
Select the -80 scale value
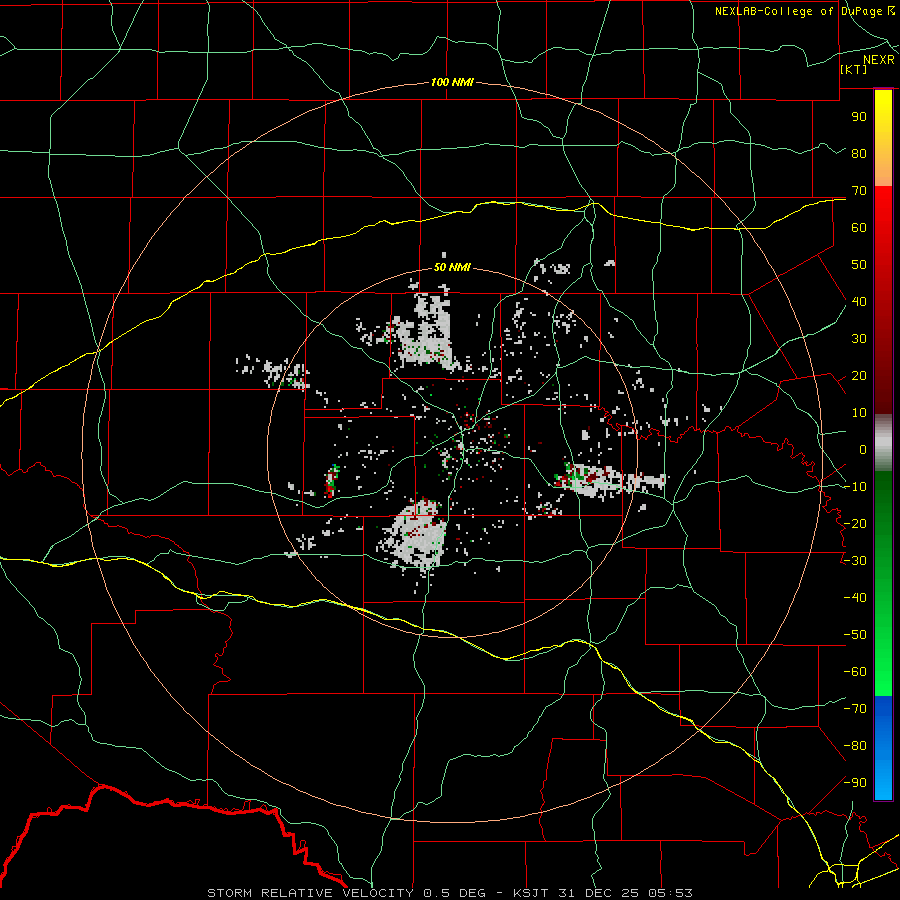click(855, 746)
